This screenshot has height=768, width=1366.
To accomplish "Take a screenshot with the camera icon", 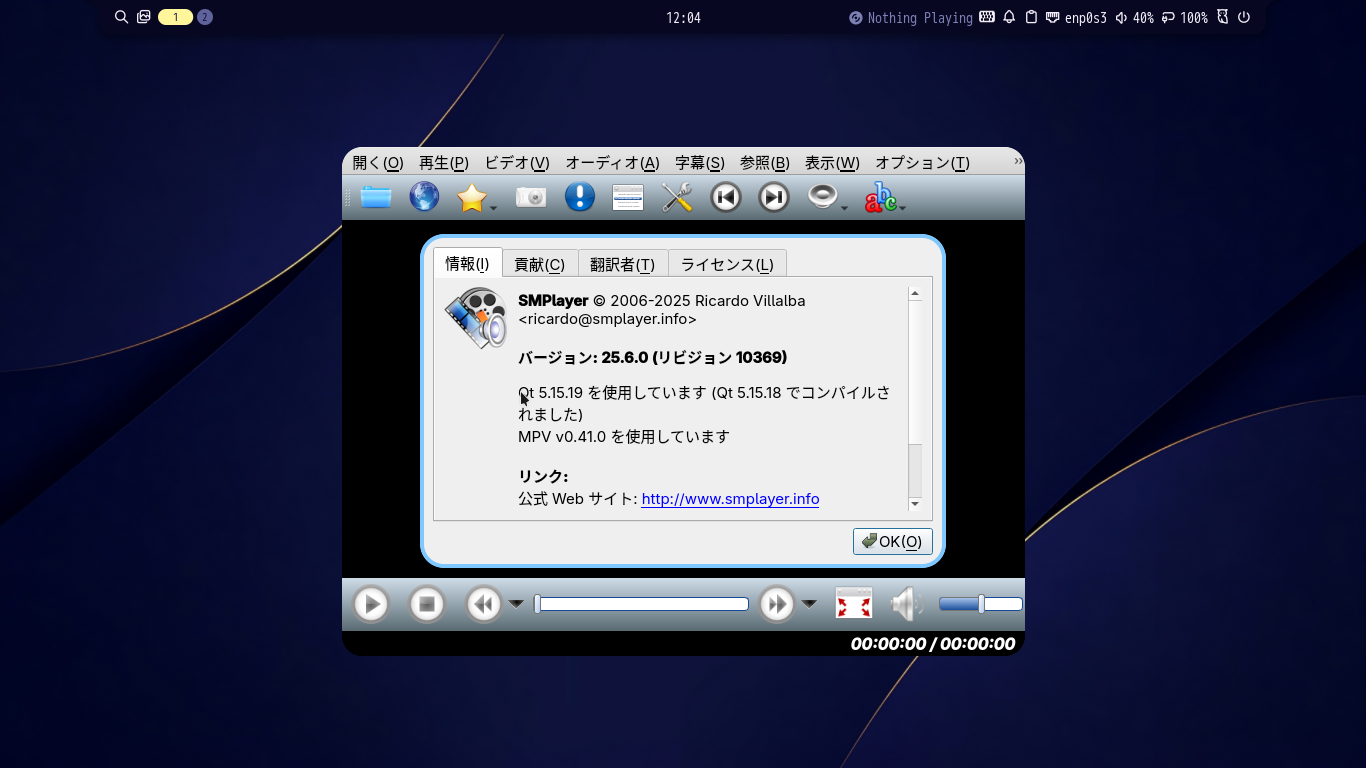I will click(531, 197).
